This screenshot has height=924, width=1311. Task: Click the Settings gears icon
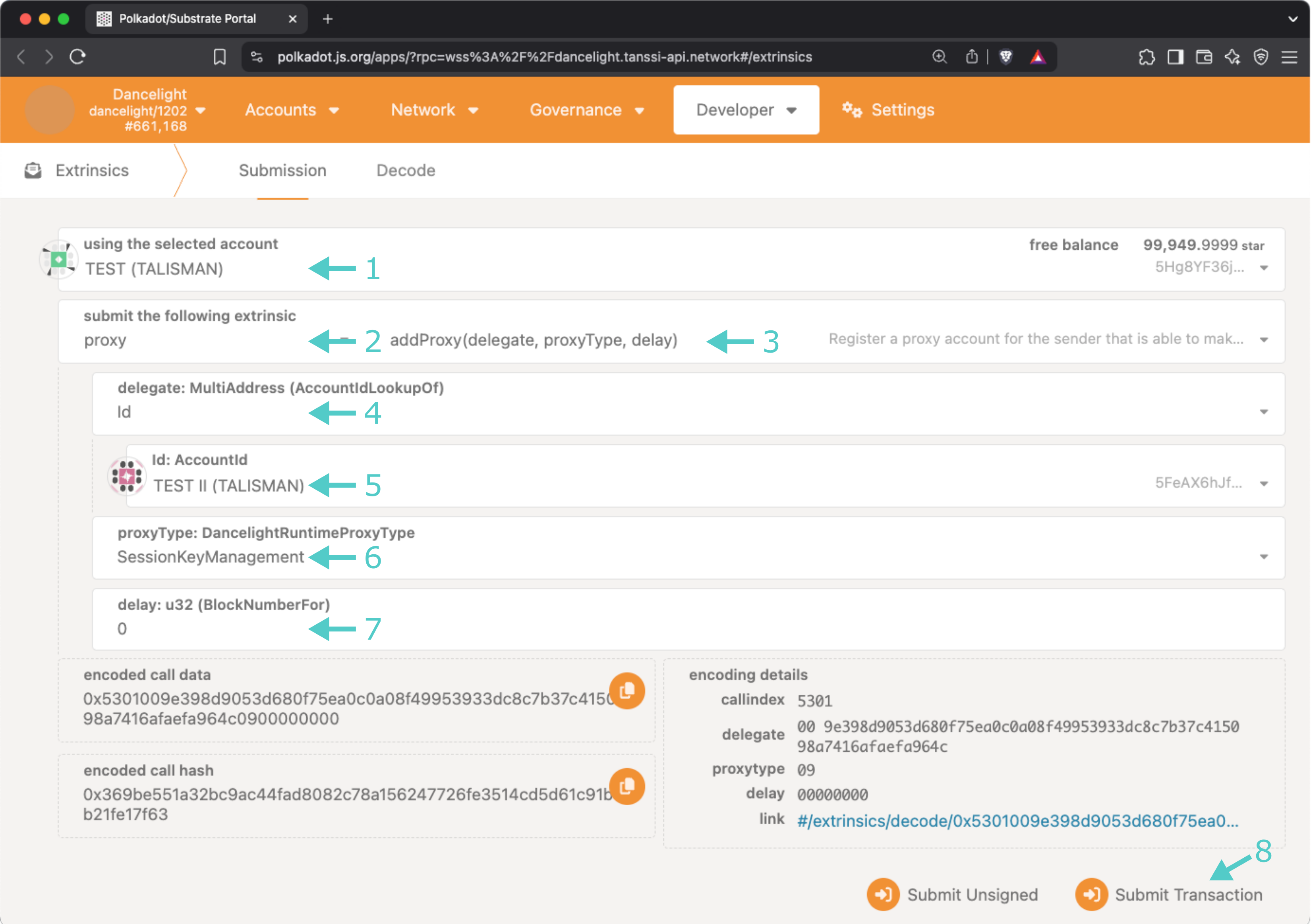(852, 110)
